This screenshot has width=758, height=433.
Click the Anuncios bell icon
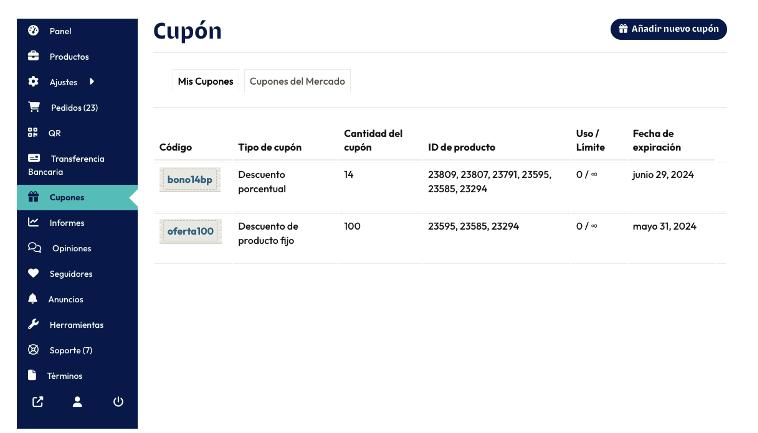coord(32,299)
